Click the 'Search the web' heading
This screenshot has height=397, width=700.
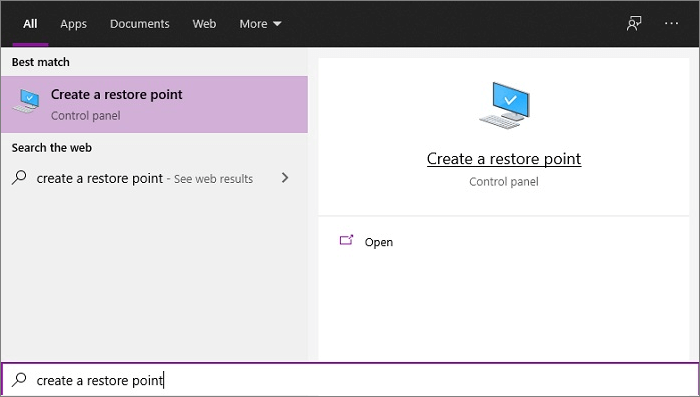52,148
